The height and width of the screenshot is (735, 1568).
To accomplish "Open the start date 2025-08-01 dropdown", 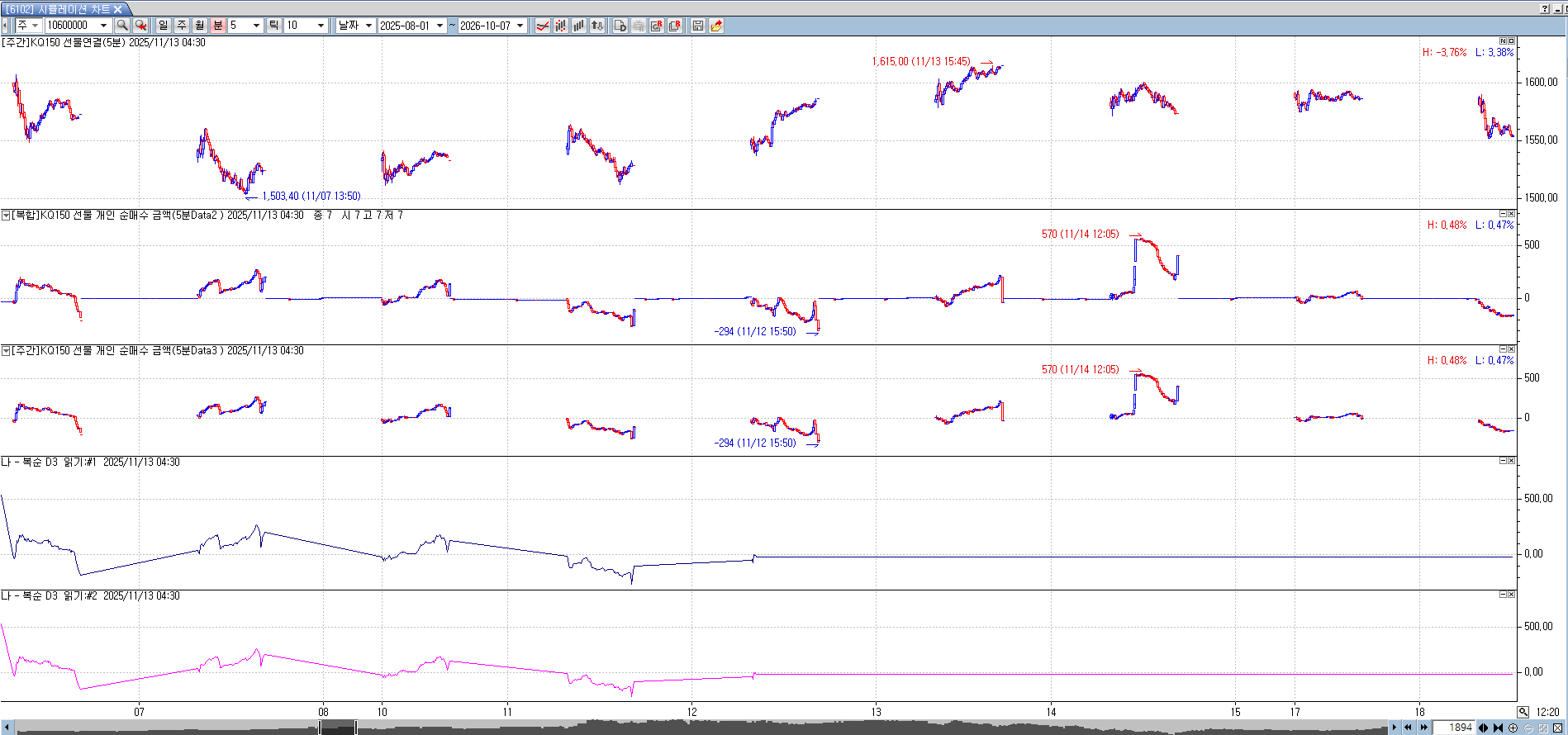I will click(440, 26).
